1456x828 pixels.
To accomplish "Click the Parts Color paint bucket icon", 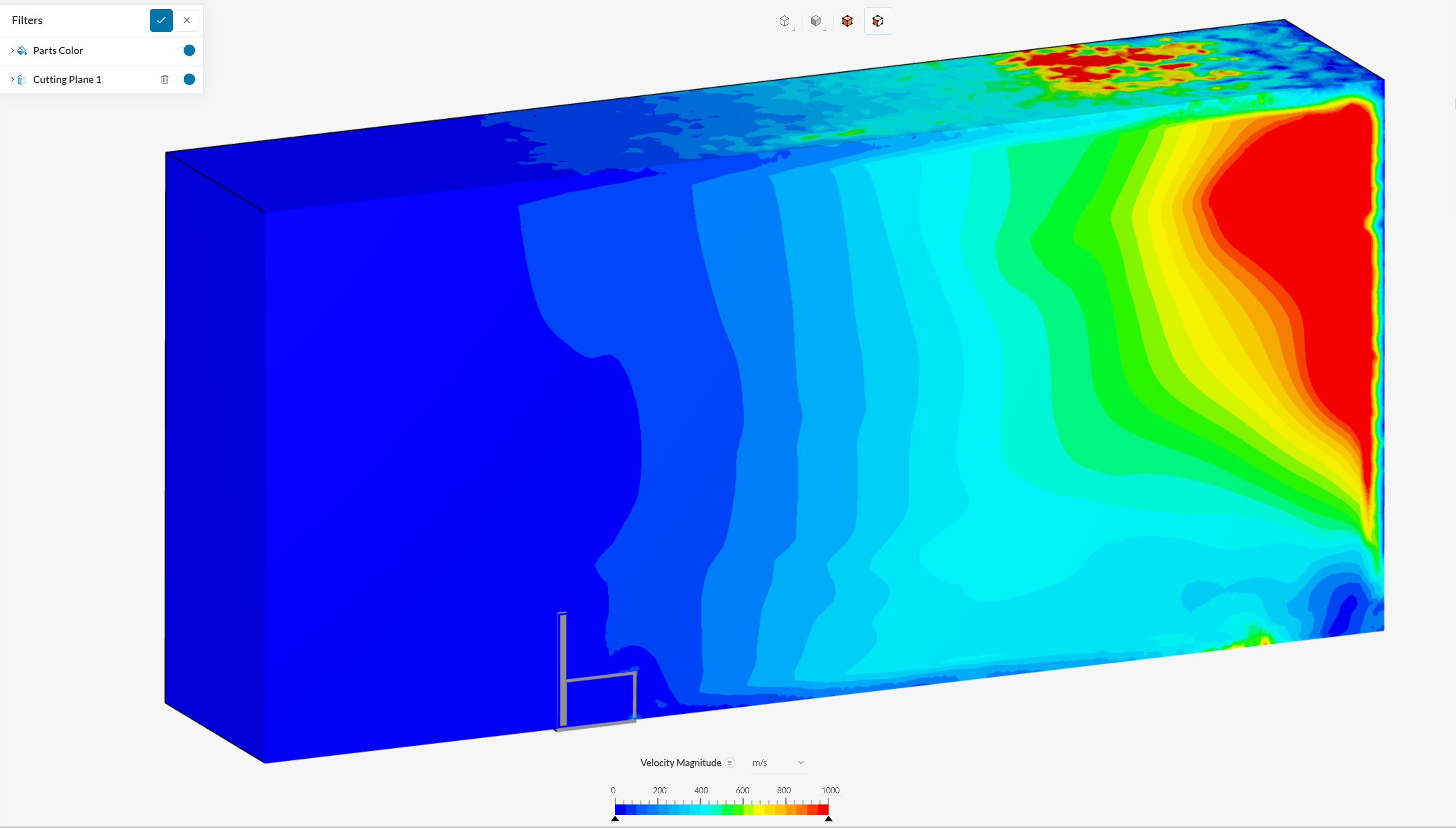I will click(22, 51).
